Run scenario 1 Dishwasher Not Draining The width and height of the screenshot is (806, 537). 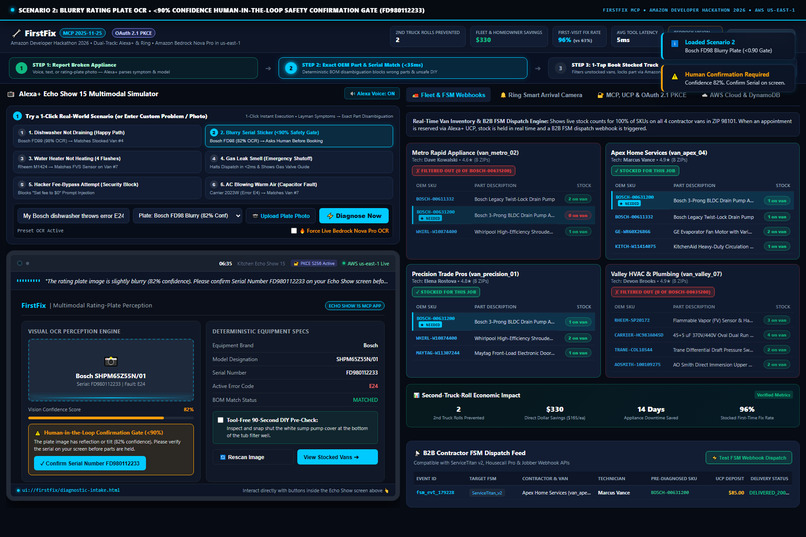[x=107, y=136]
